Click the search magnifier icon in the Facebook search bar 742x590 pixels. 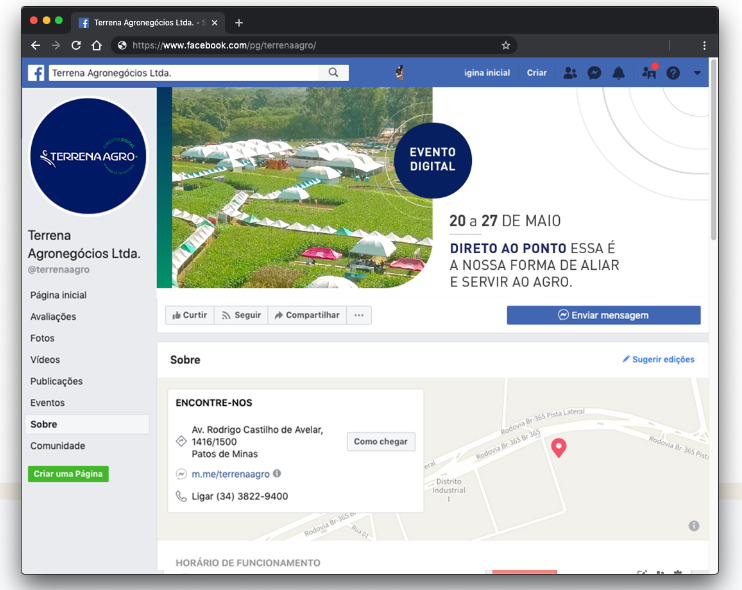pos(334,72)
